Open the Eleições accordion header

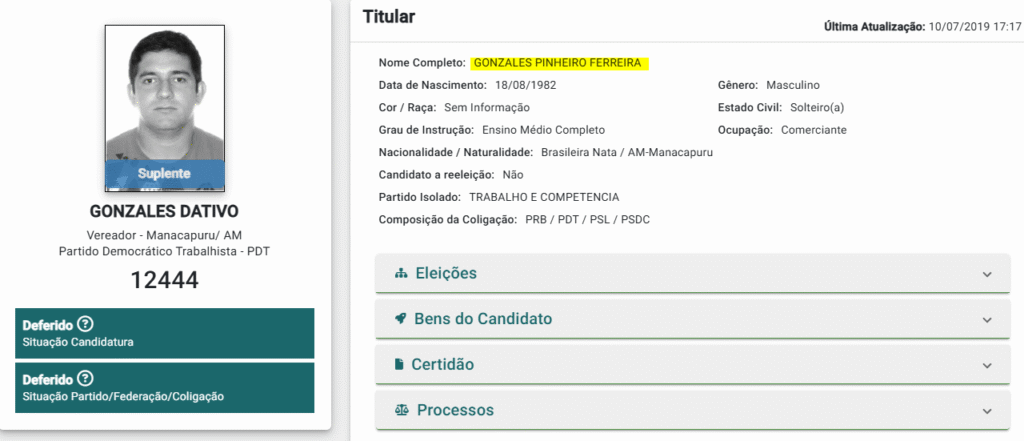point(445,274)
